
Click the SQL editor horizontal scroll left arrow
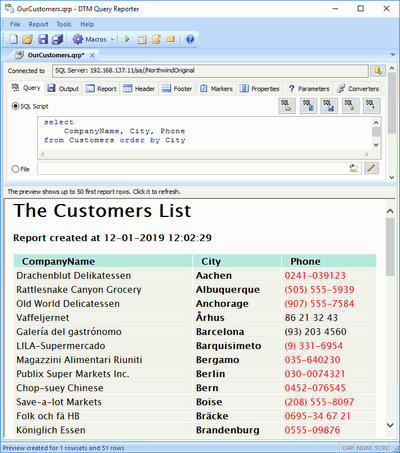coord(42,154)
